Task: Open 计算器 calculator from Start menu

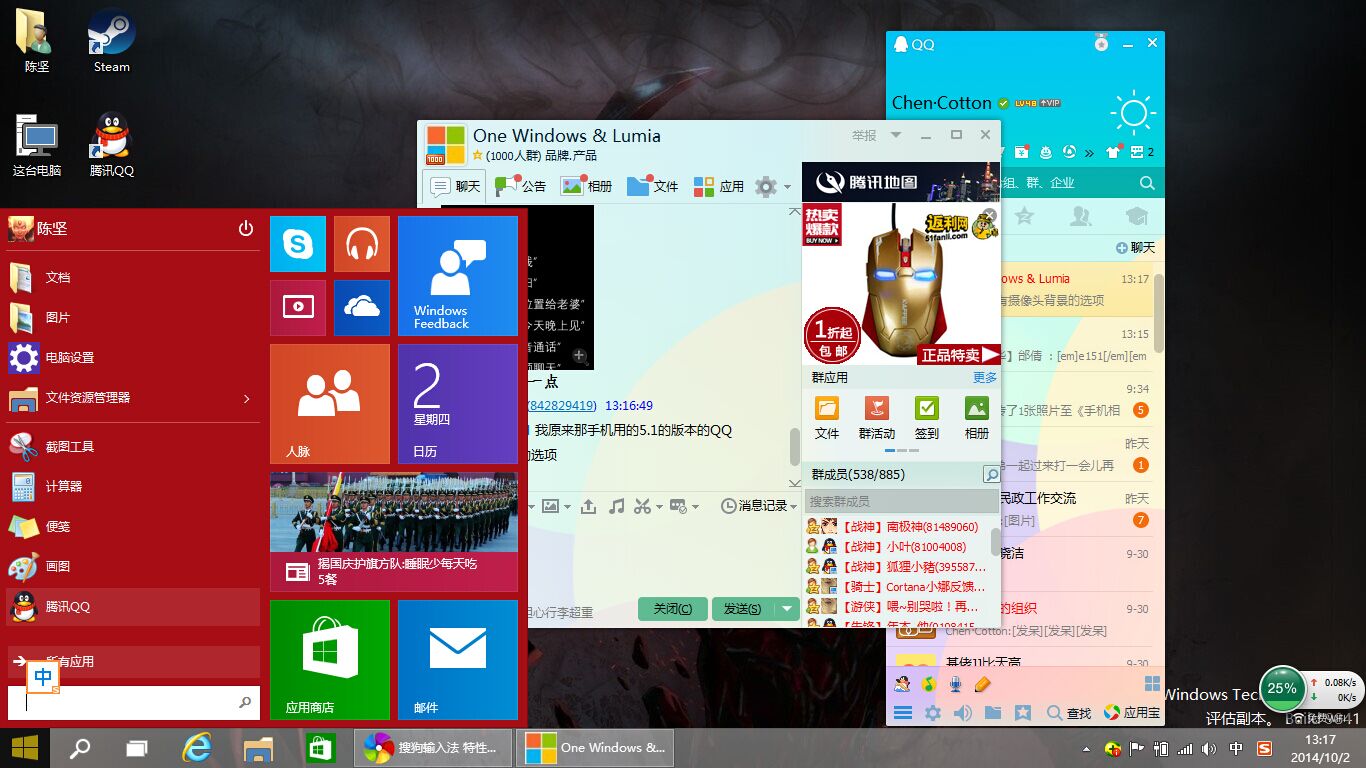Action: click(x=133, y=486)
